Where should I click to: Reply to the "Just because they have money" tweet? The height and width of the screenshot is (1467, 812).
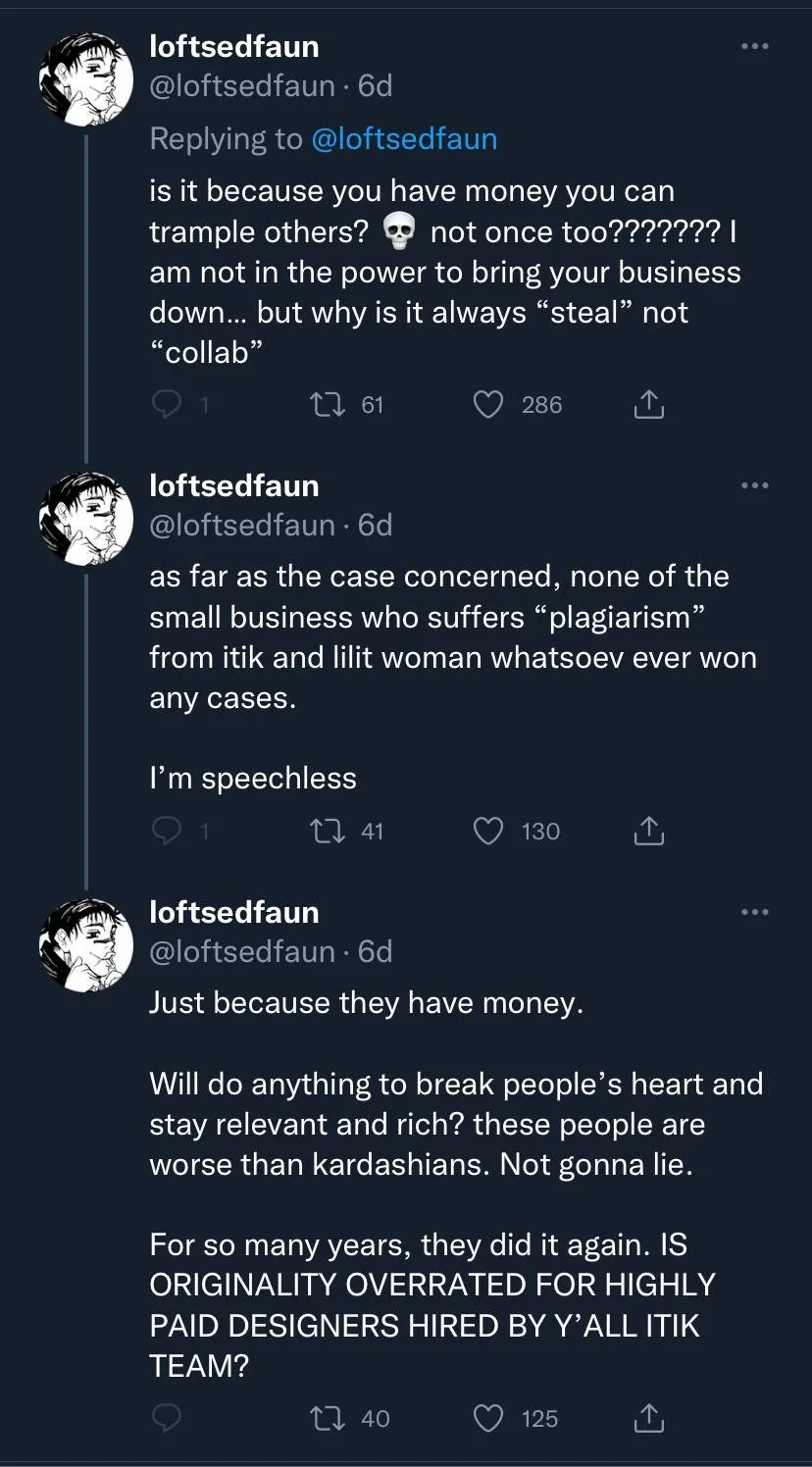click(x=168, y=1418)
